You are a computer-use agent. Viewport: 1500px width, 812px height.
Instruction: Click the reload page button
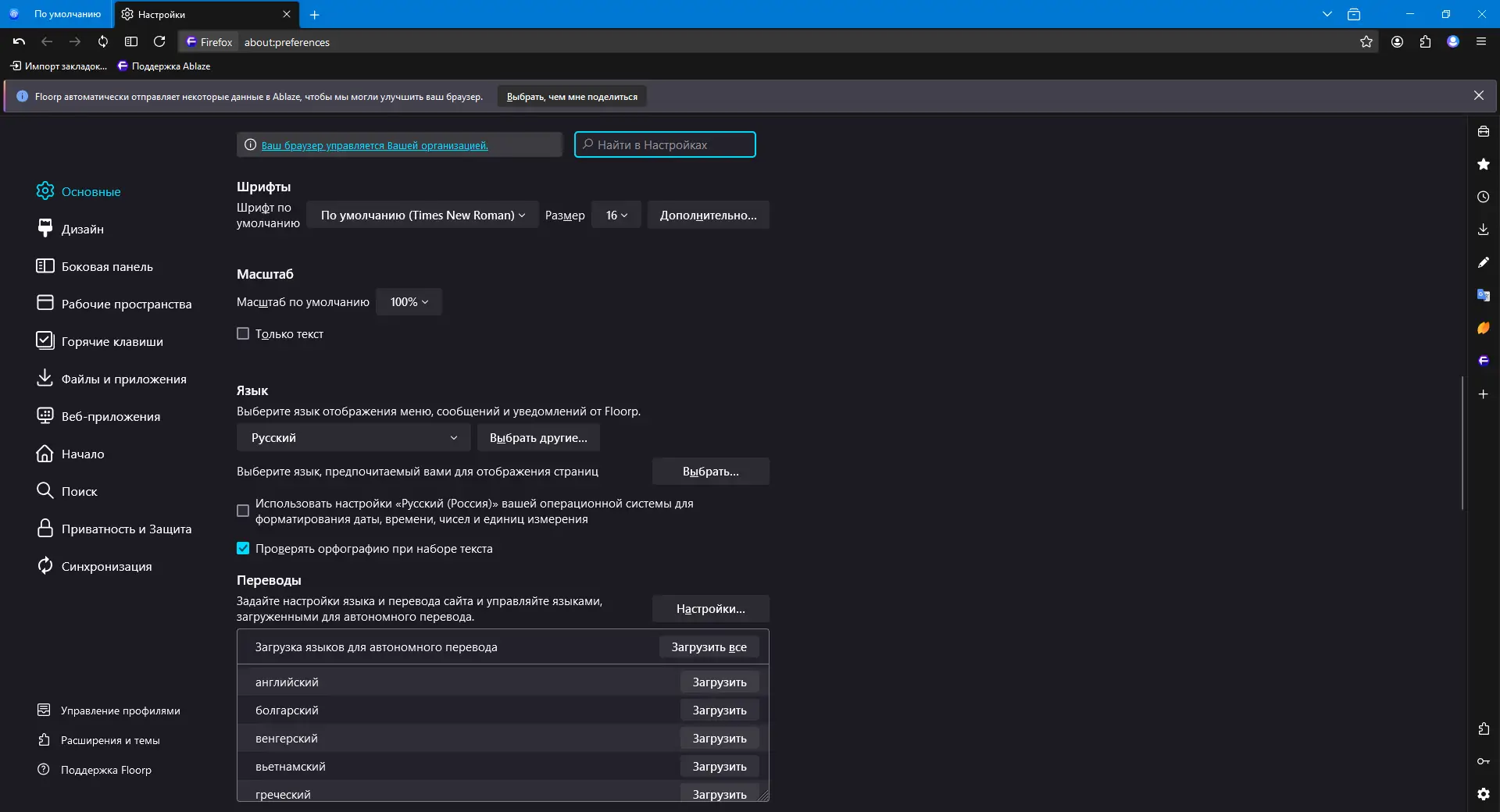click(x=159, y=42)
